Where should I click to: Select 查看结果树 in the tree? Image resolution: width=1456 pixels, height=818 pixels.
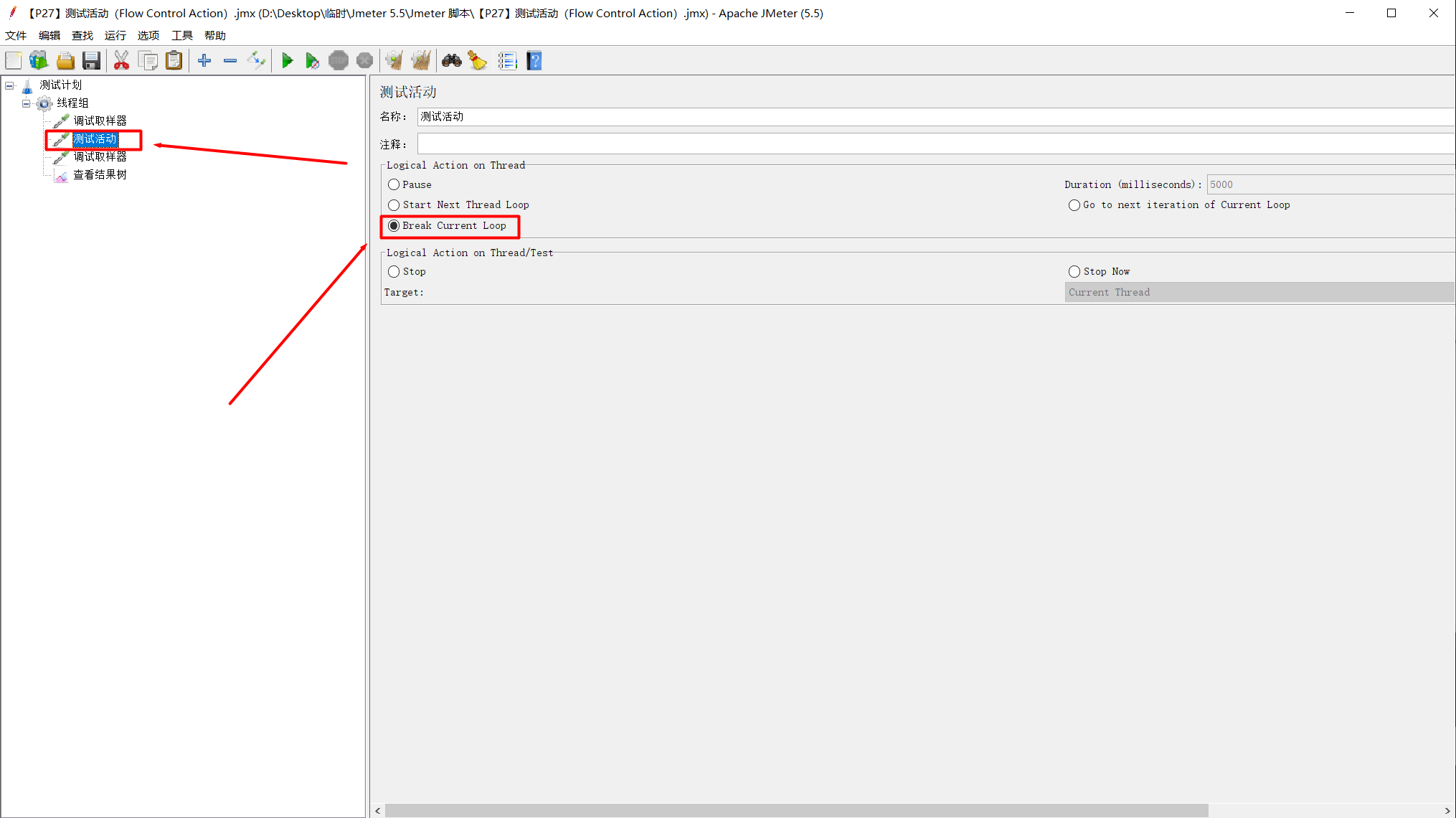pos(100,175)
